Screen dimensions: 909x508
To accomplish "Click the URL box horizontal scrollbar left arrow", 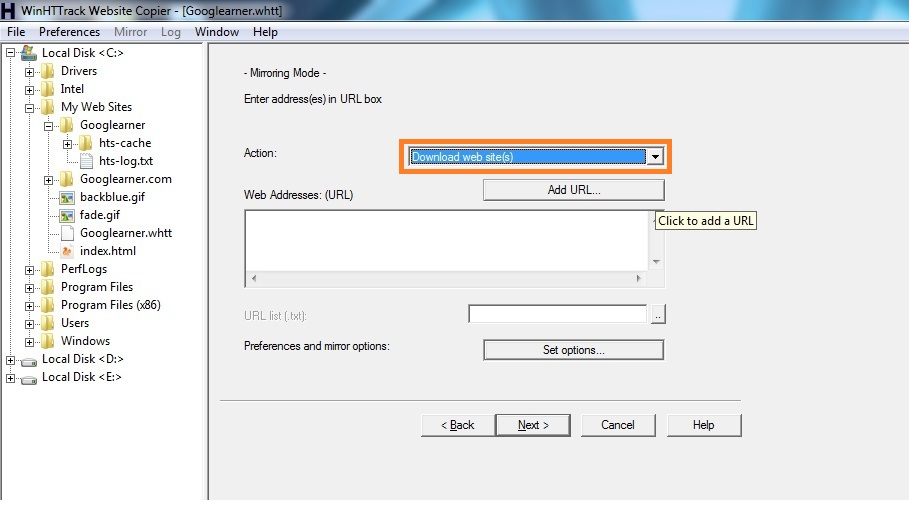I will (254, 278).
